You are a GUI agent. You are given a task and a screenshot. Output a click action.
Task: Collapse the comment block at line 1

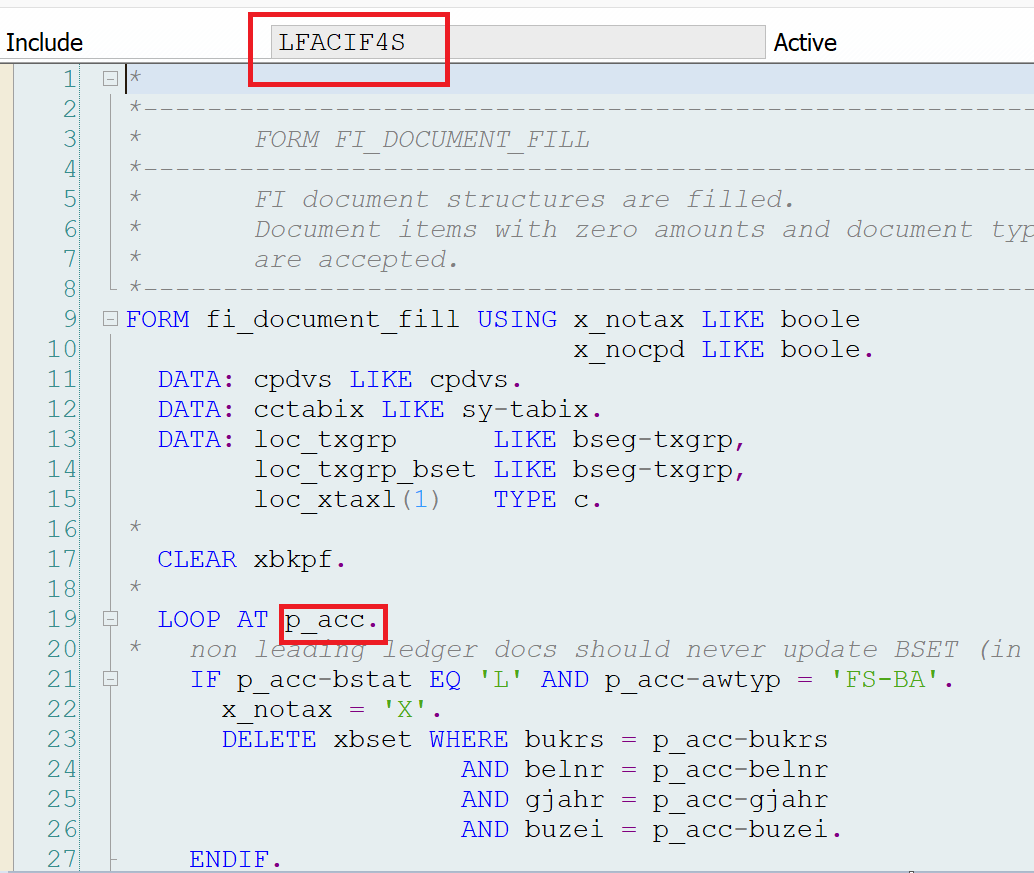110,79
